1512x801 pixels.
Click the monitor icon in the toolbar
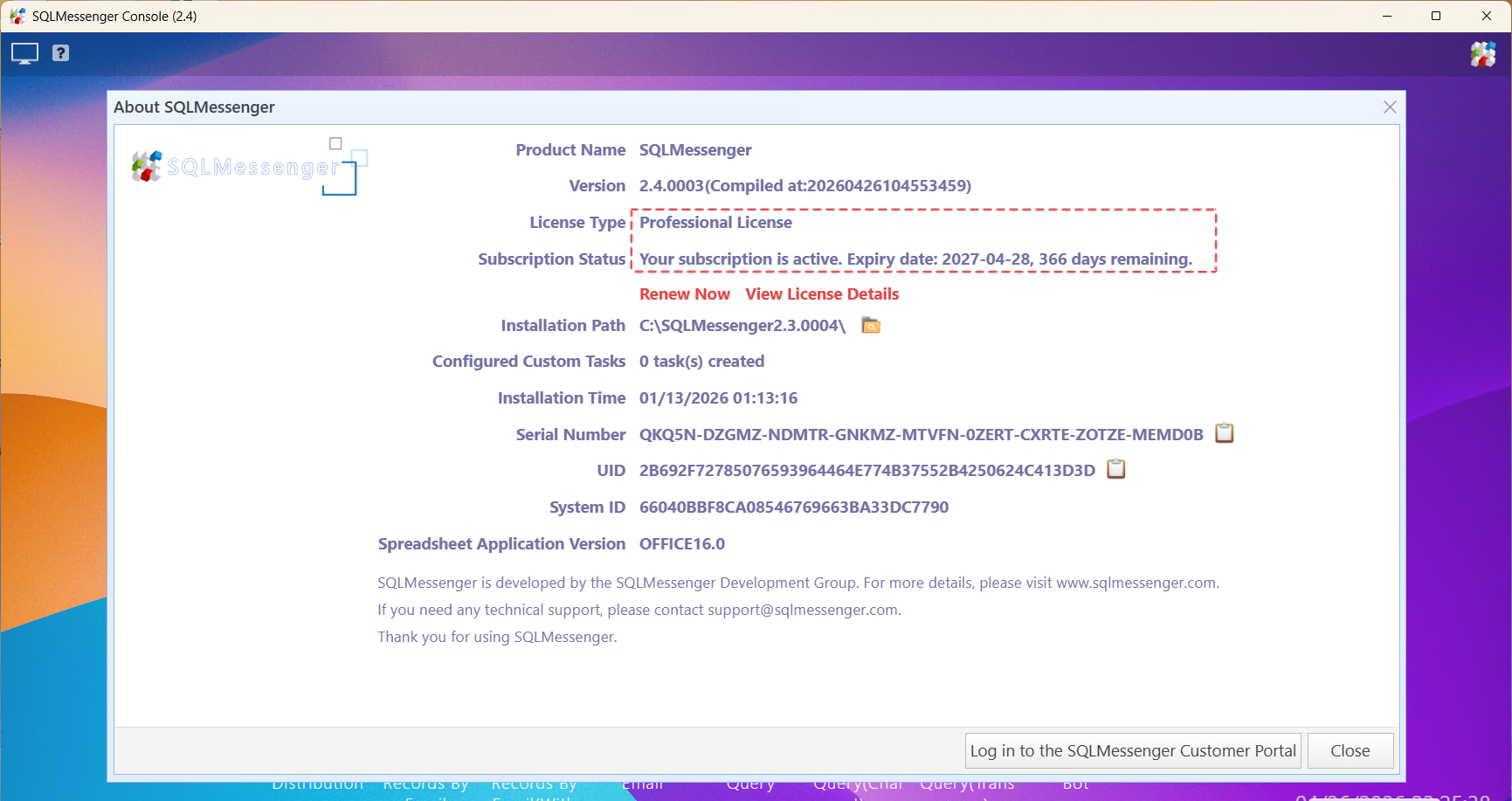tap(24, 53)
